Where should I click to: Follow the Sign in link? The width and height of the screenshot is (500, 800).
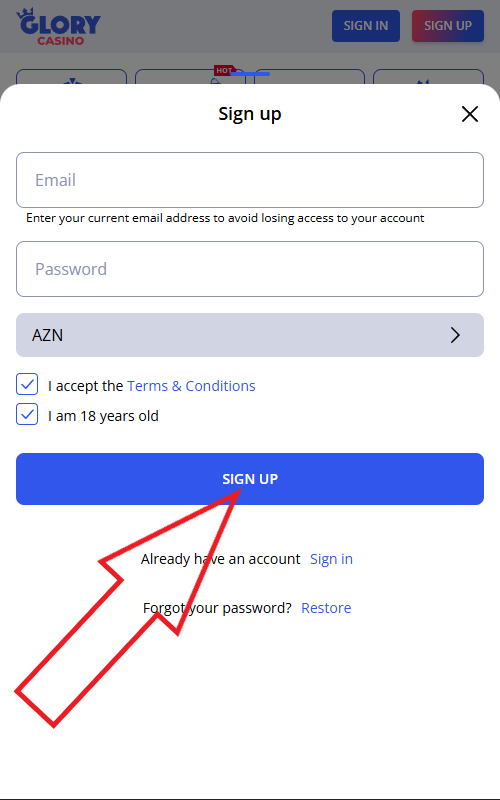332,559
